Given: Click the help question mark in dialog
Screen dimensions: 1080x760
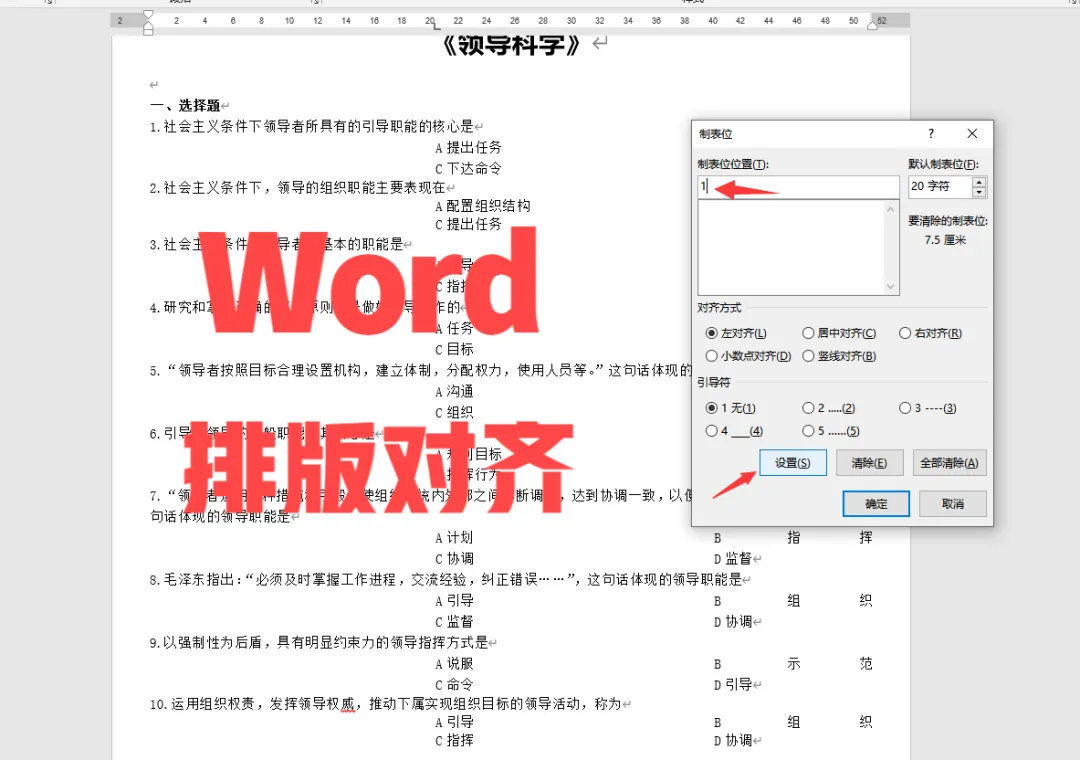Looking at the screenshot, I should point(931,134).
